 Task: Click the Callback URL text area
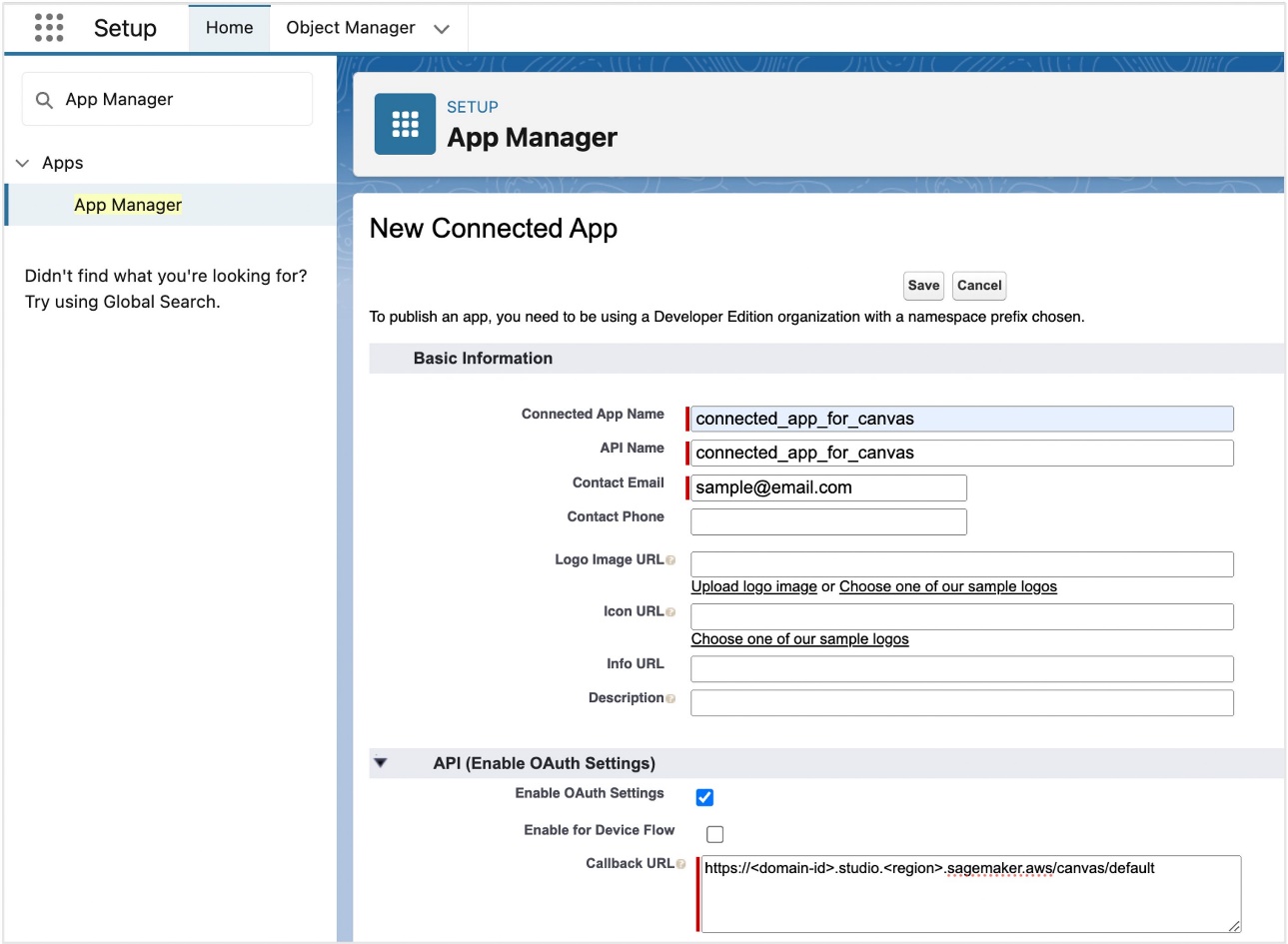971,894
